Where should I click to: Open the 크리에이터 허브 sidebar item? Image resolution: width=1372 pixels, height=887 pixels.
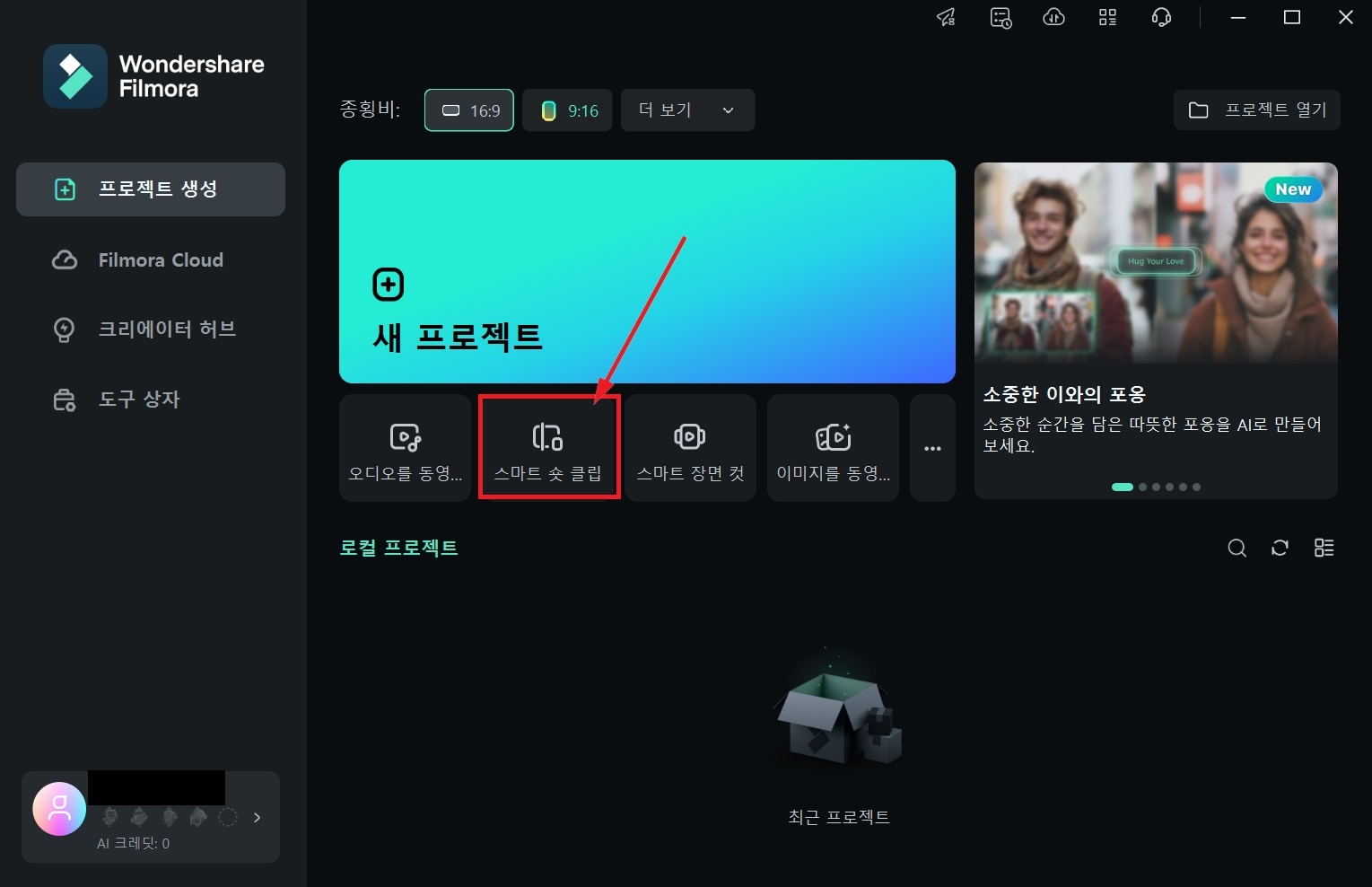pos(151,329)
